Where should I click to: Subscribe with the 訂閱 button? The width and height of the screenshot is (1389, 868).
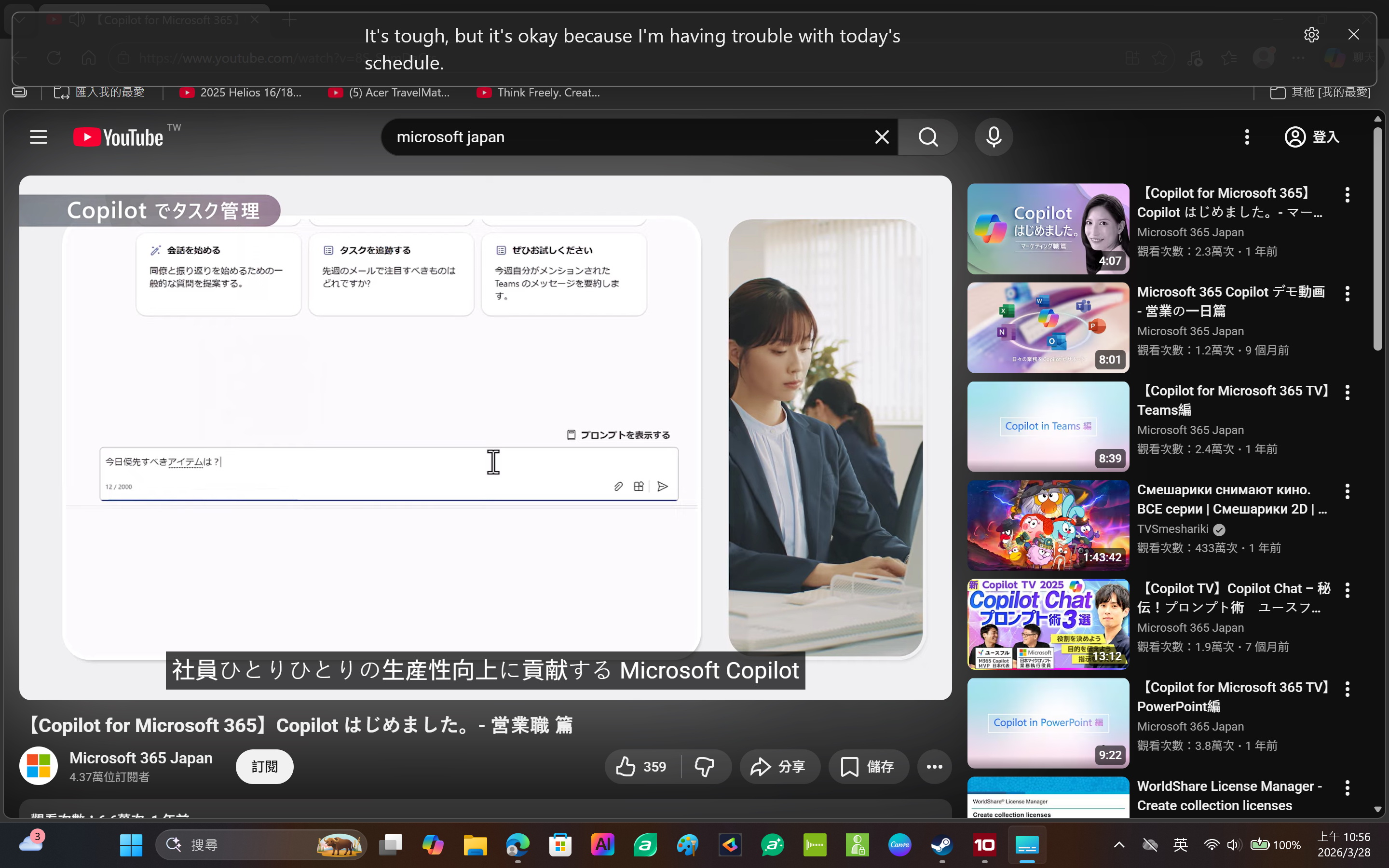point(264,766)
